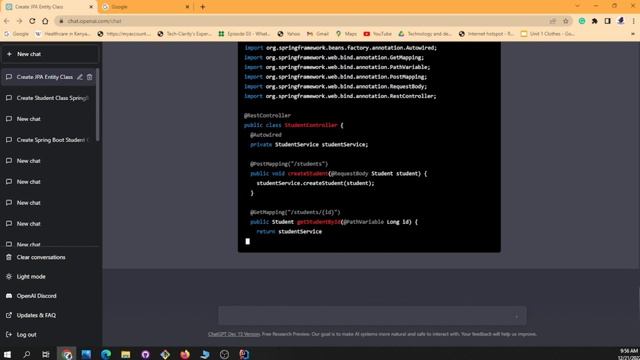Open the Chrome profile avatar

click(621, 21)
